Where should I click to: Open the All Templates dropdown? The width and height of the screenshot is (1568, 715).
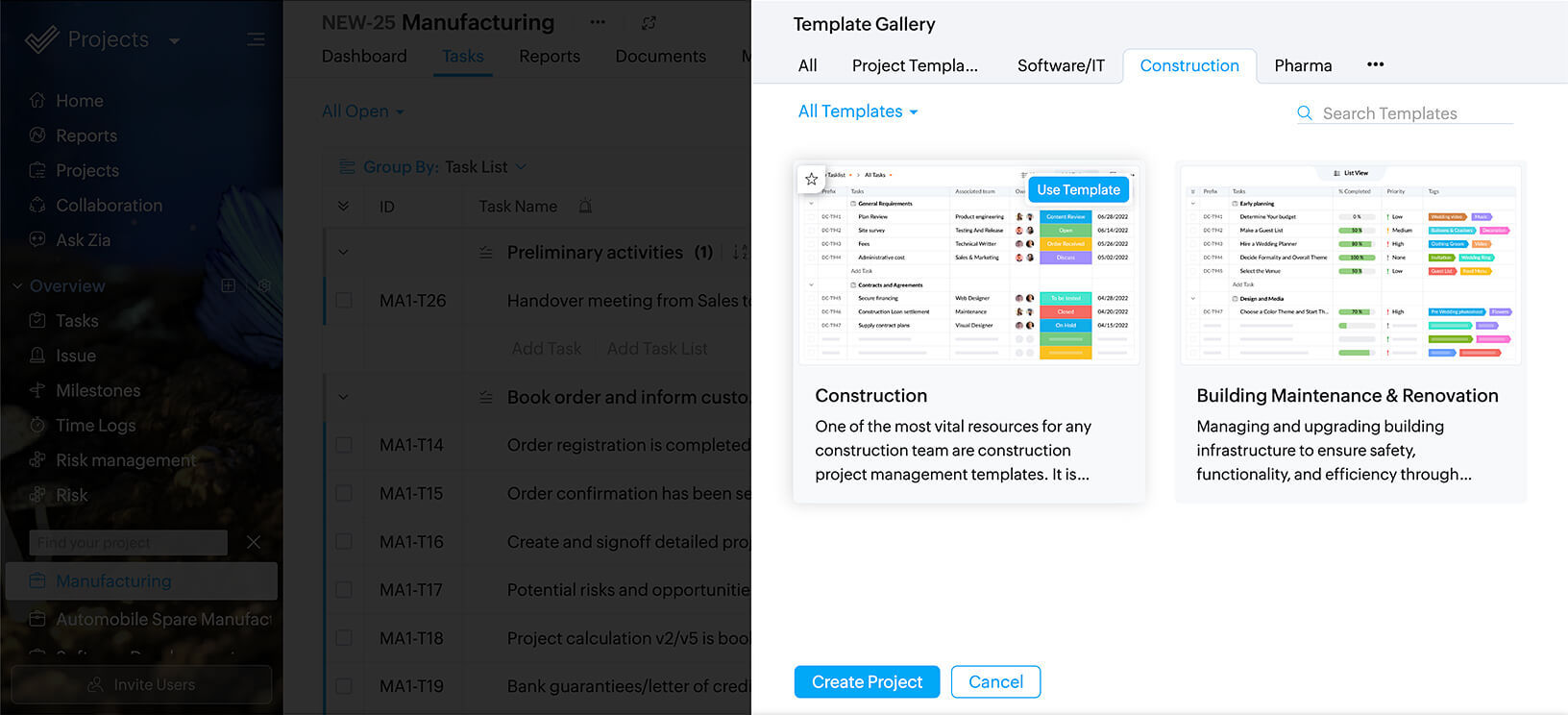[x=856, y=111]
